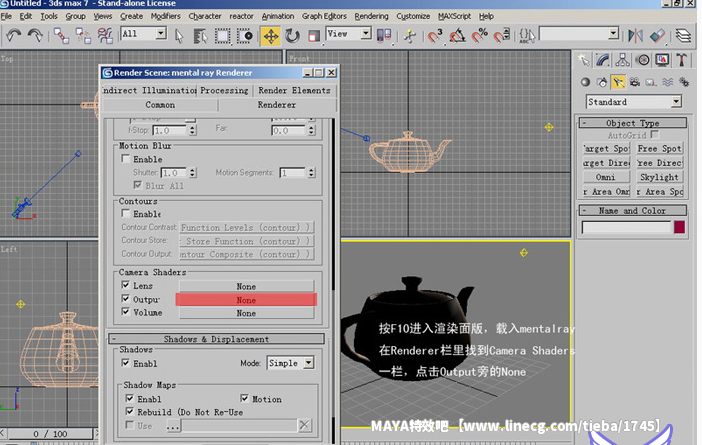Toggle the Shadows Enable checkbox

[x=126, y=363]
